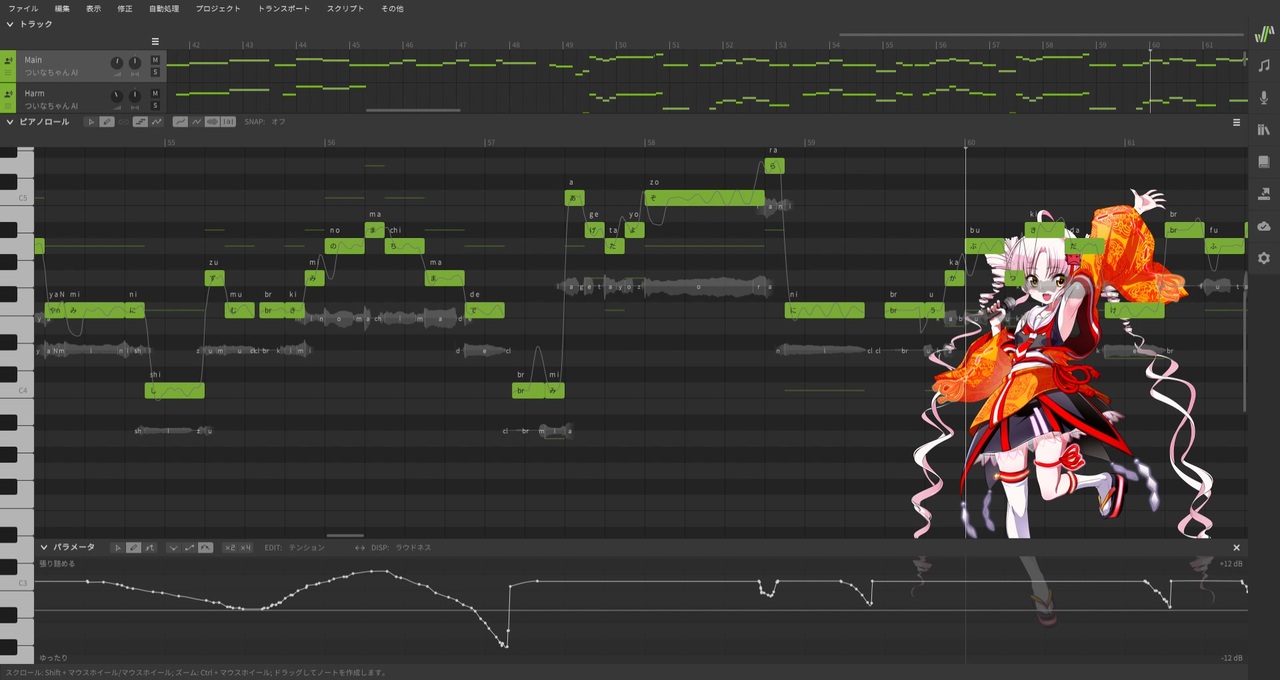Image resolution: width=1280 pixels, height=680 pixels.
Task: Open the render export panel in the sidebar
Action: (x=1264, y=194)
